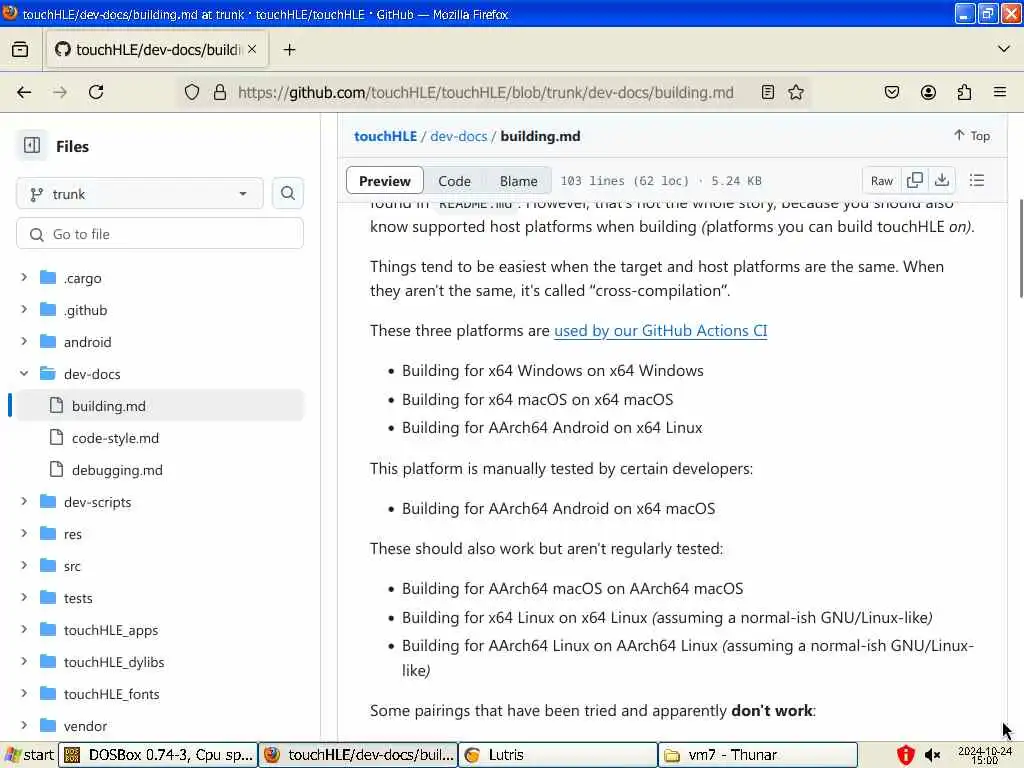Download raw file icon
This screenshot has width=1024, height=768.
click(942, 180)
